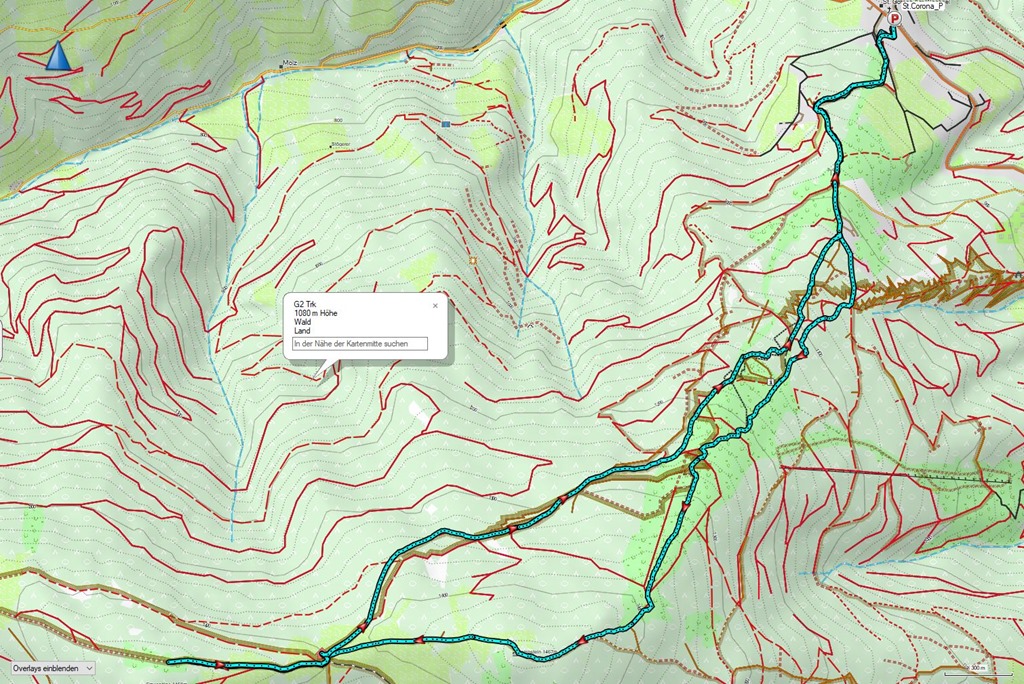Click the northernmost red direction arrow on track
This screenshot has height=684, width=1024.
click(x=834, y=180)
